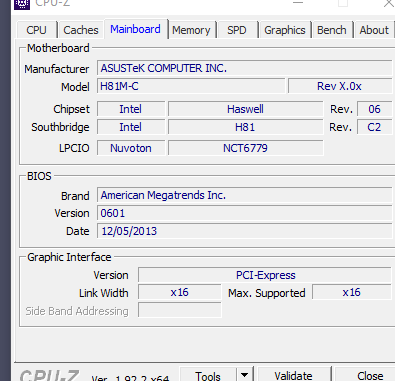The image size is (395, 381).
Task: Go to the Memory tab
Action: [191, 30]
